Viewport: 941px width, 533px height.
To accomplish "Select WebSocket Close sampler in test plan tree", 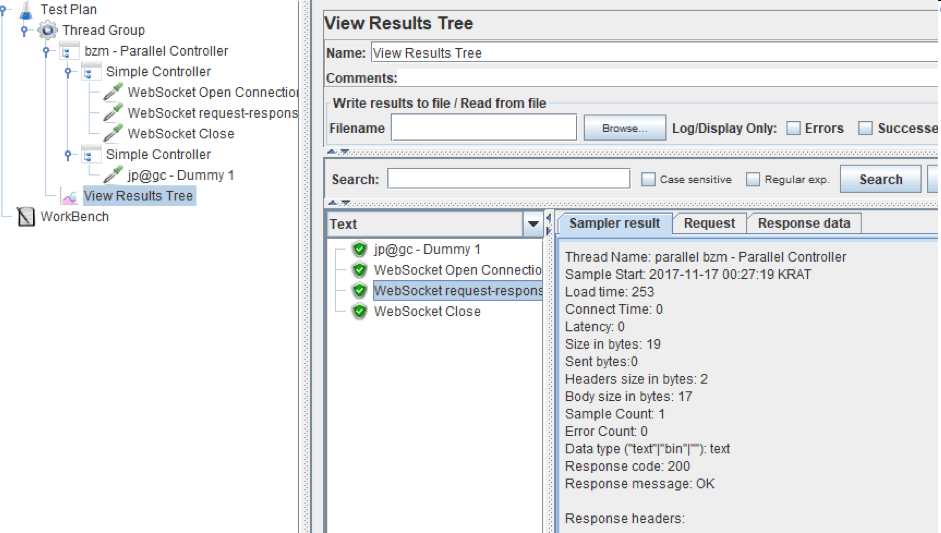I will 181,133.
